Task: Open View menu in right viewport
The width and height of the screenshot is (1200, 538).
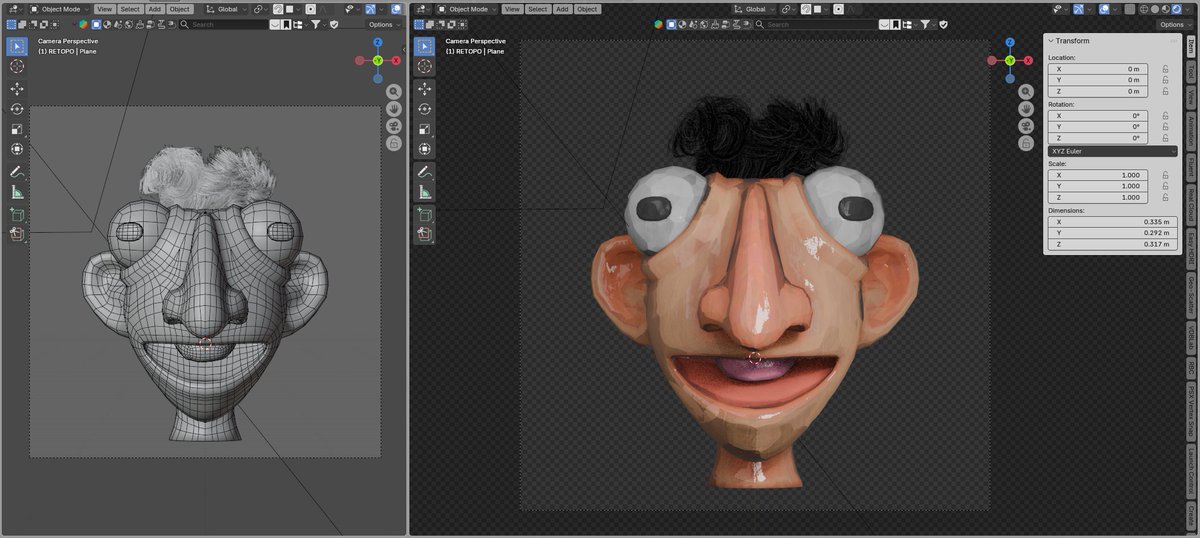Action: pyautogui.click(x=512, y=9)
